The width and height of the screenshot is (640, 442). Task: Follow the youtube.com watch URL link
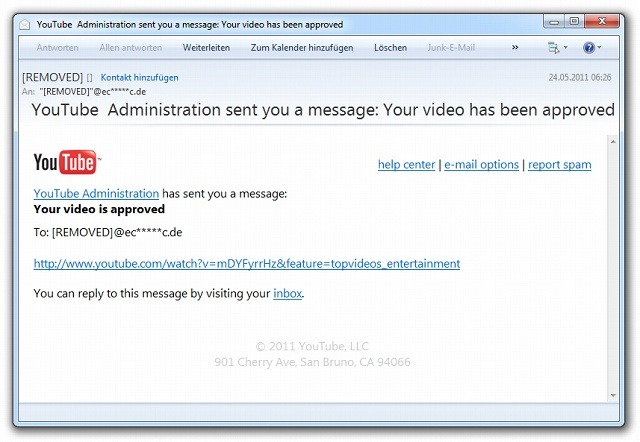(x=247, y=264)
